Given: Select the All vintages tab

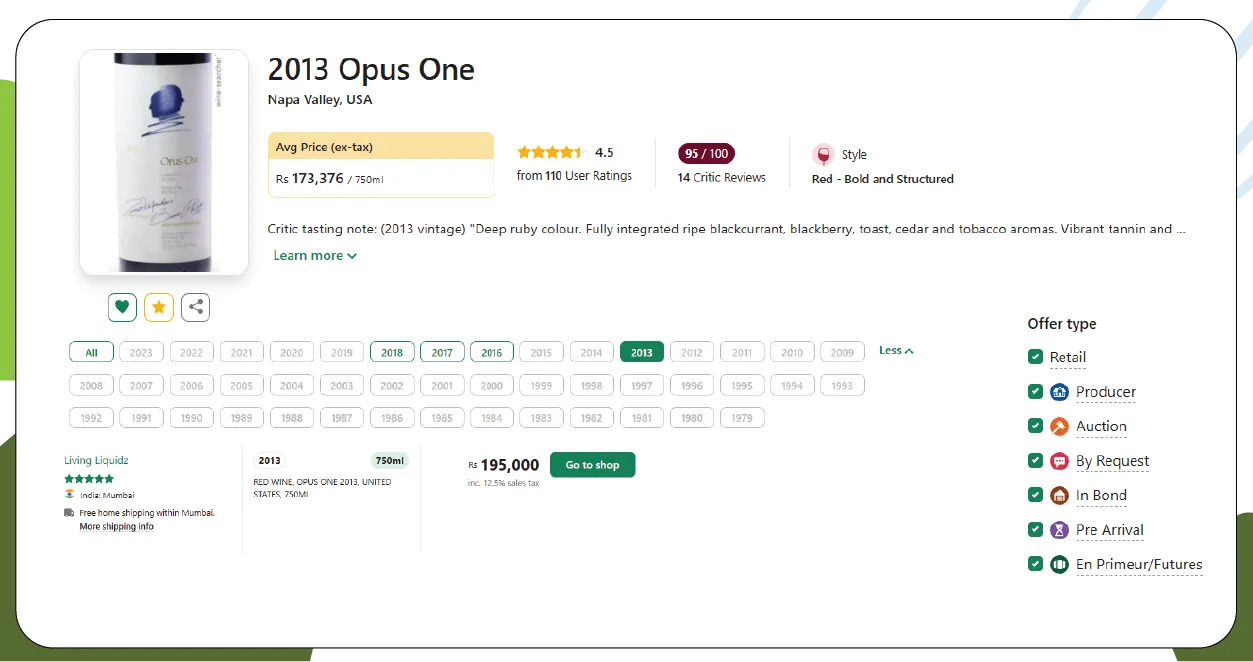Looking at the screenshot, I should (x=91, y=352).
